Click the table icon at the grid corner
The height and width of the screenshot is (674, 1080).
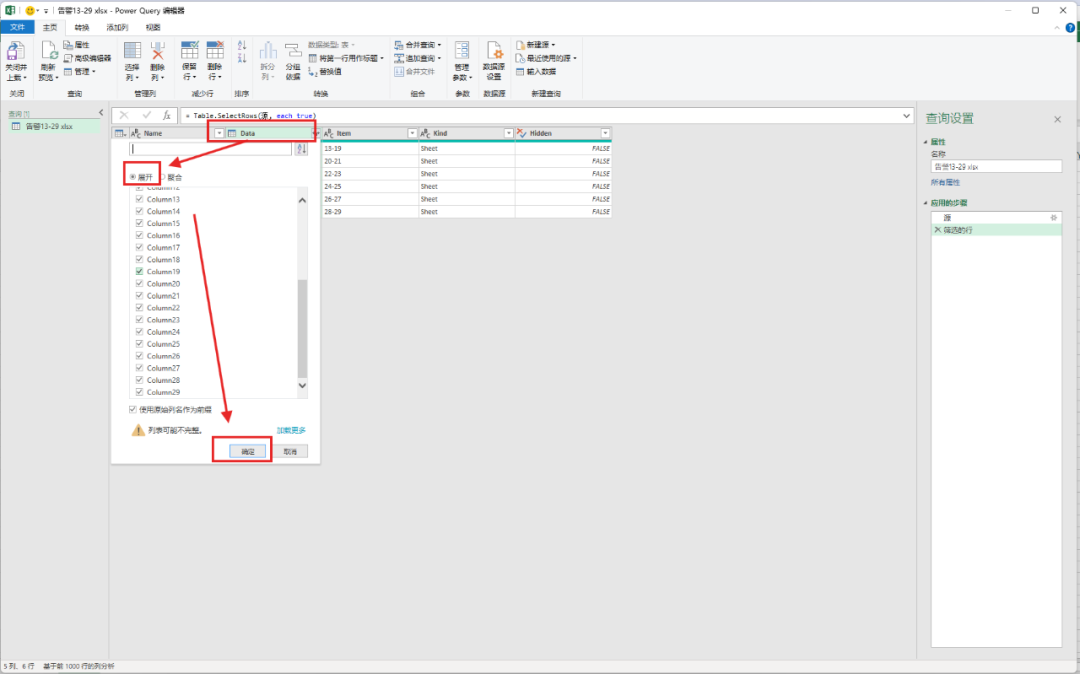(119, 134)
